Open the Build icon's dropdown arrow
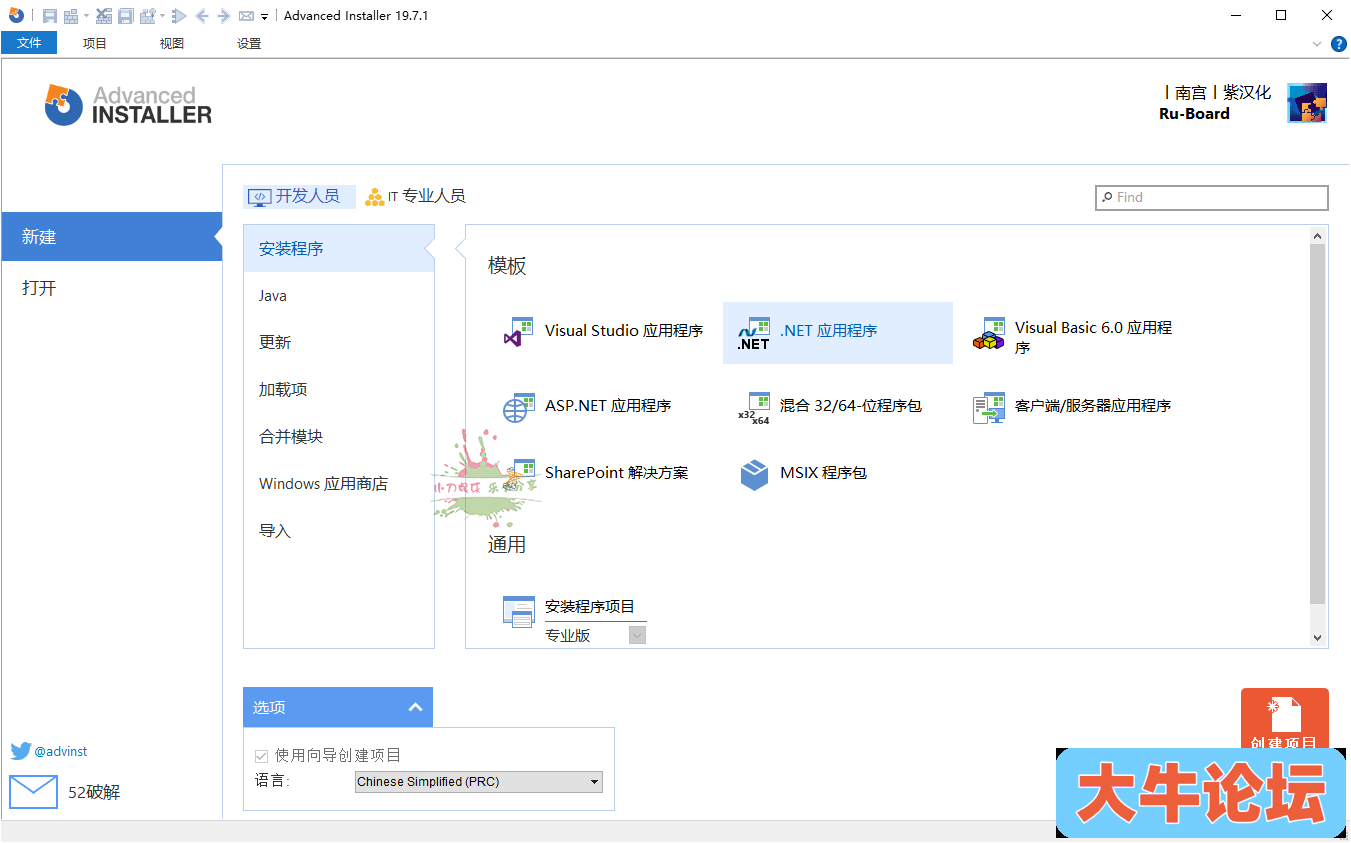 pyautogui.click(x=86, y=15)
